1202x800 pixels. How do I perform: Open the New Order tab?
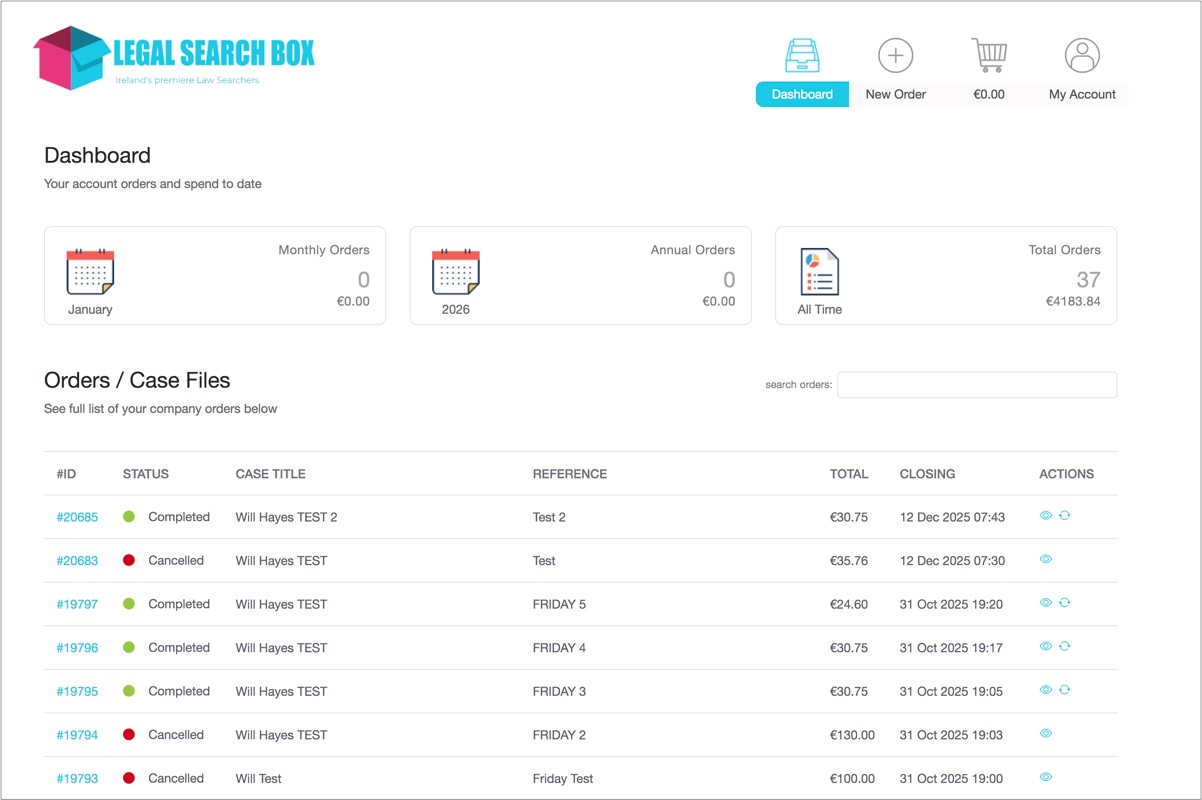(895, 94)
